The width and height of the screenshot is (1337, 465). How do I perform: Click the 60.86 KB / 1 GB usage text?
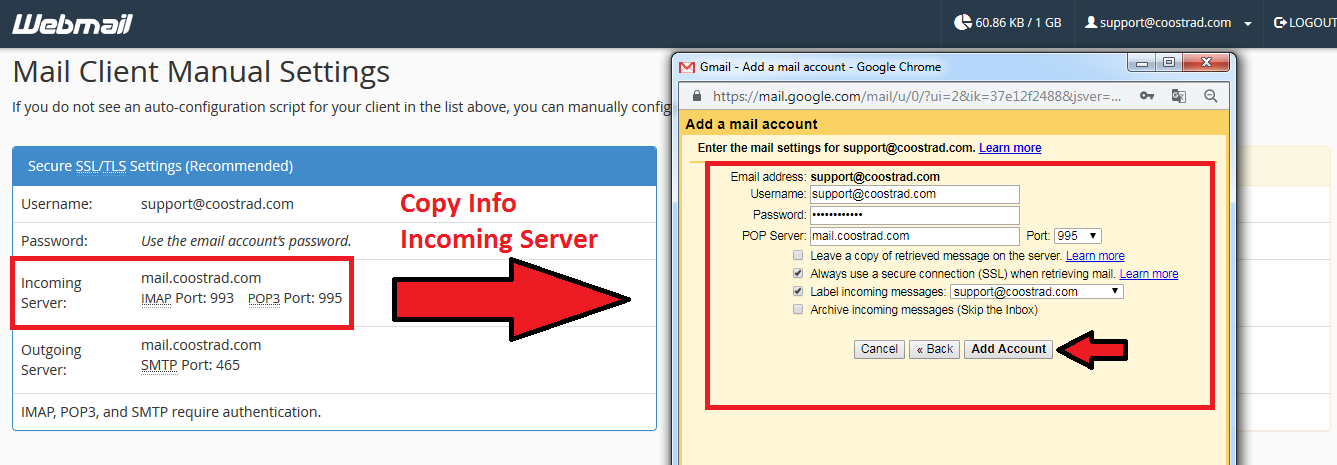(x=1018, y=23)
